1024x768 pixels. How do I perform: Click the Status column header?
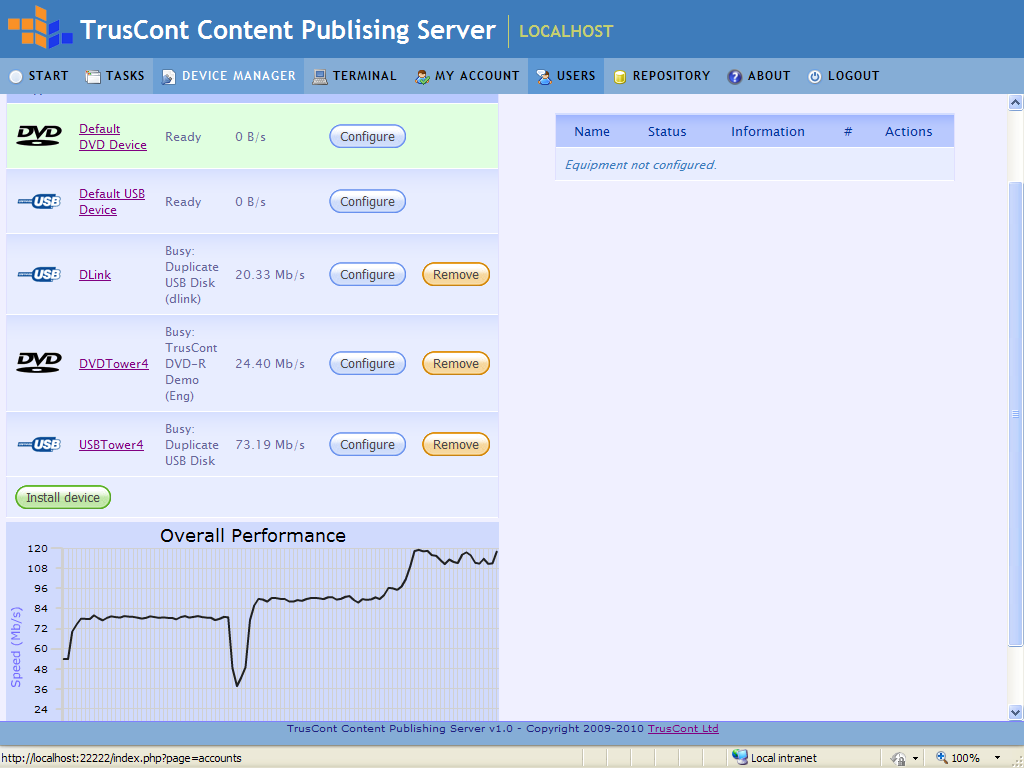click(667, 131)
